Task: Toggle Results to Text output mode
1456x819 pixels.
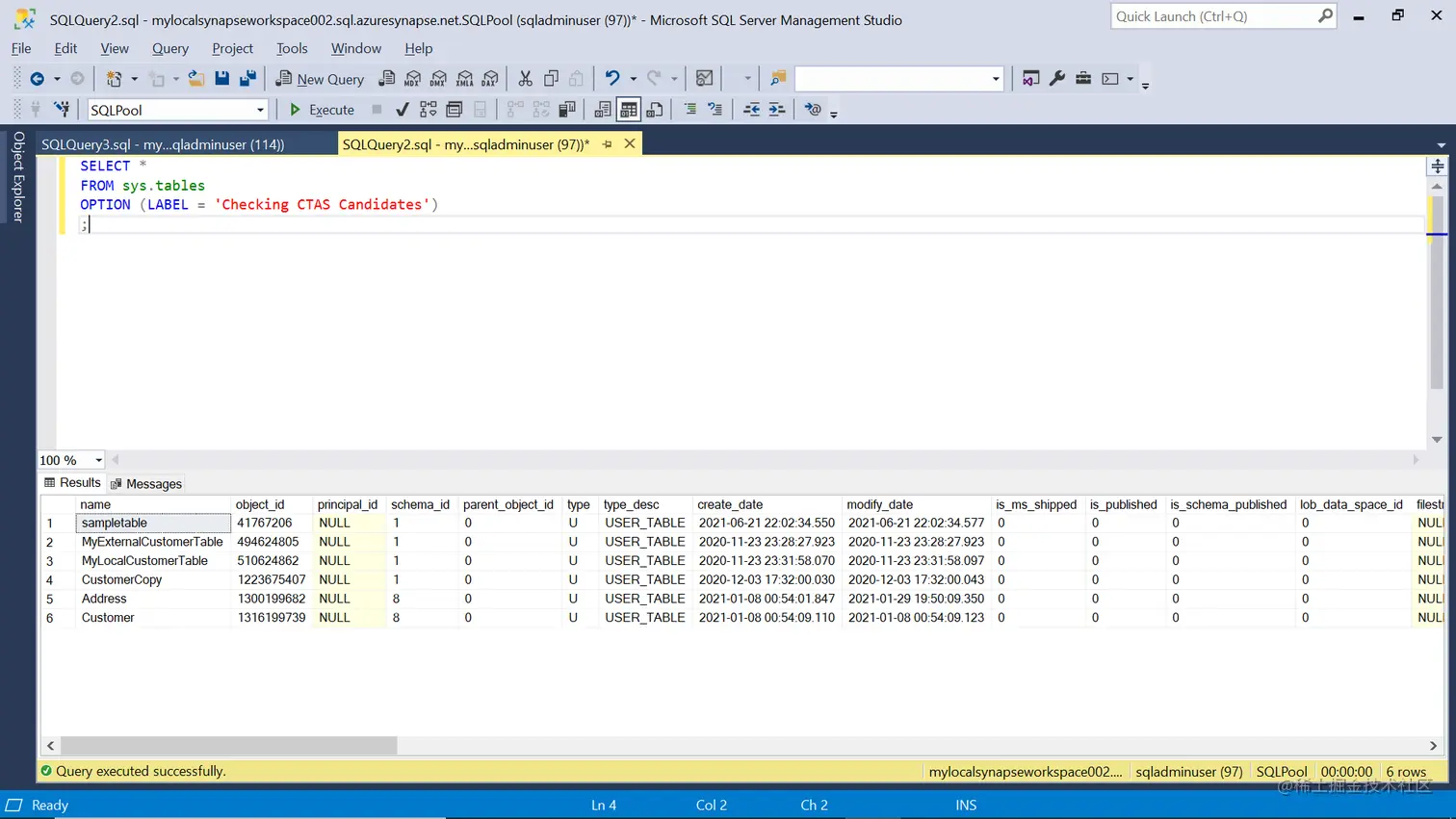Action: click(x=603, y=110)
